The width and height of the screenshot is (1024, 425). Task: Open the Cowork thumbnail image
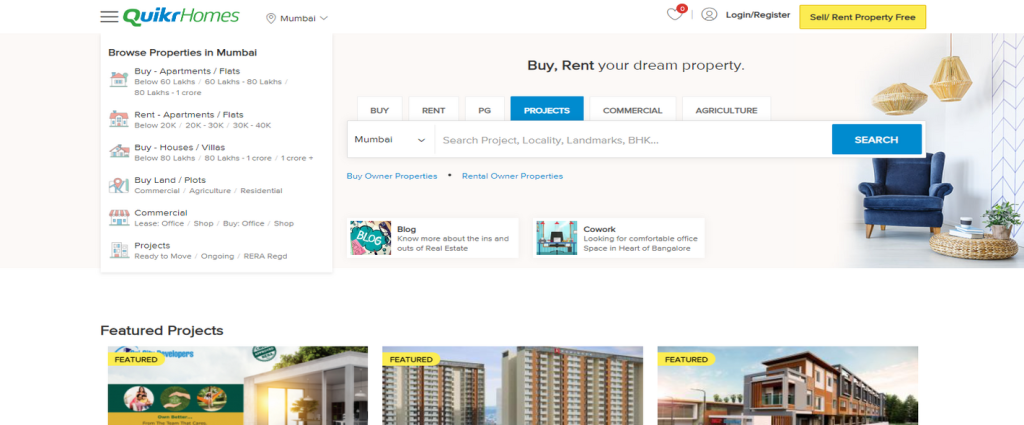coord(556,238)
